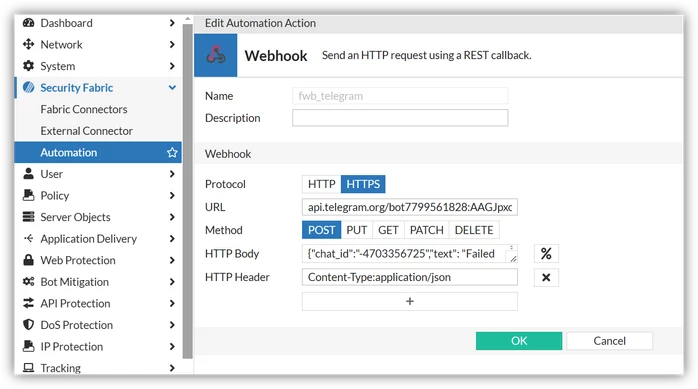This screenshot has width=698, height=389.
Task: Click the Content-Type header field
Action: pos(410,277)
